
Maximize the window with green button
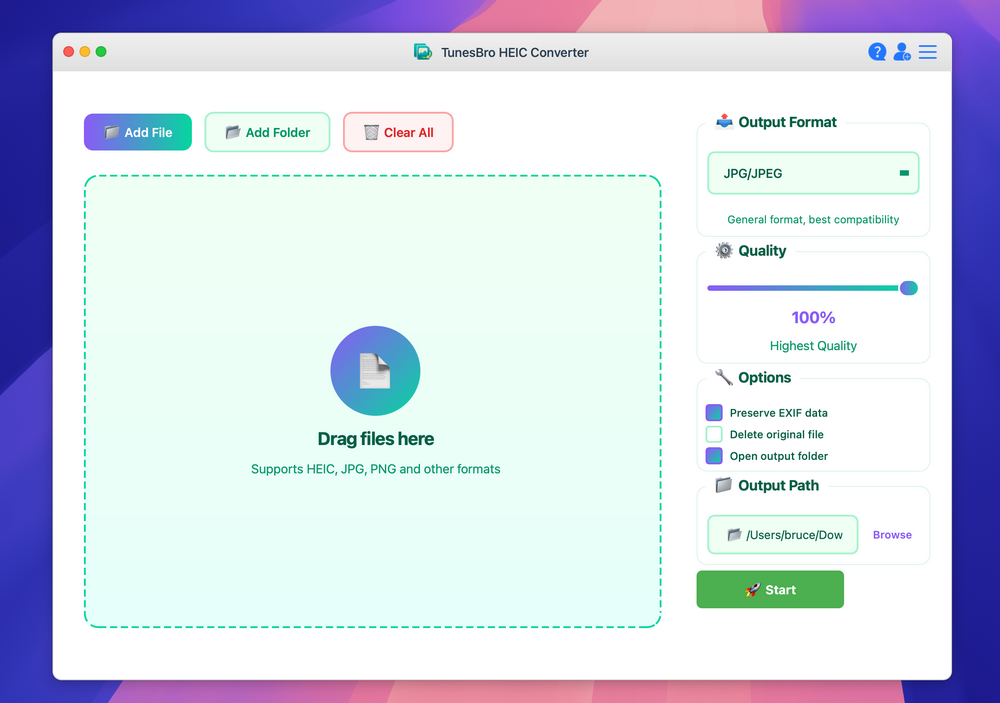pos(101,52)
